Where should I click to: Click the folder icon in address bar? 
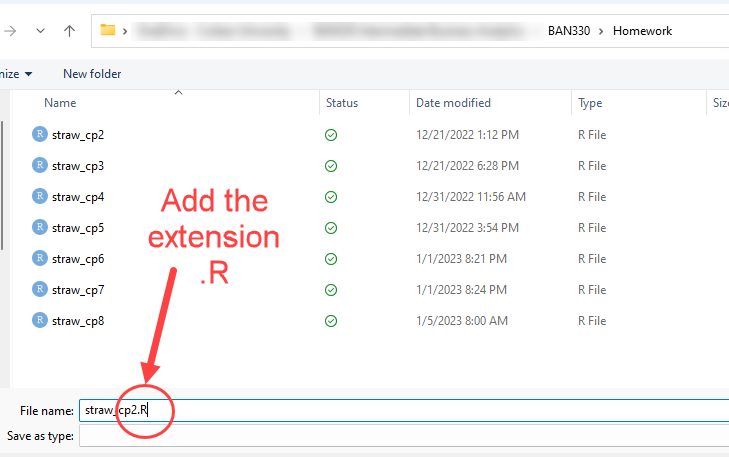(108, 31)
